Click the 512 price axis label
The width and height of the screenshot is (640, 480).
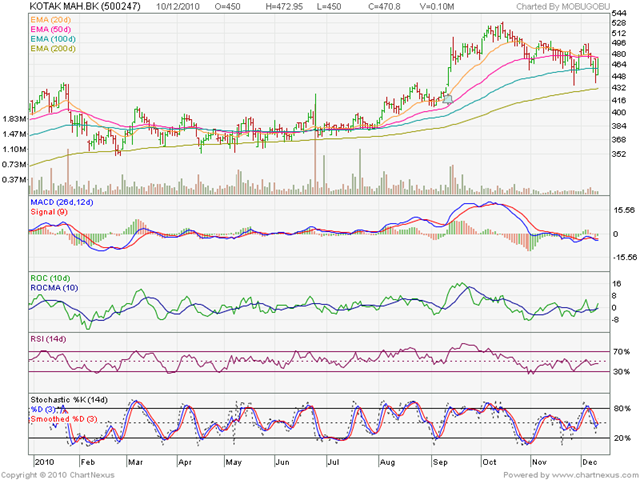coord(619,33)
